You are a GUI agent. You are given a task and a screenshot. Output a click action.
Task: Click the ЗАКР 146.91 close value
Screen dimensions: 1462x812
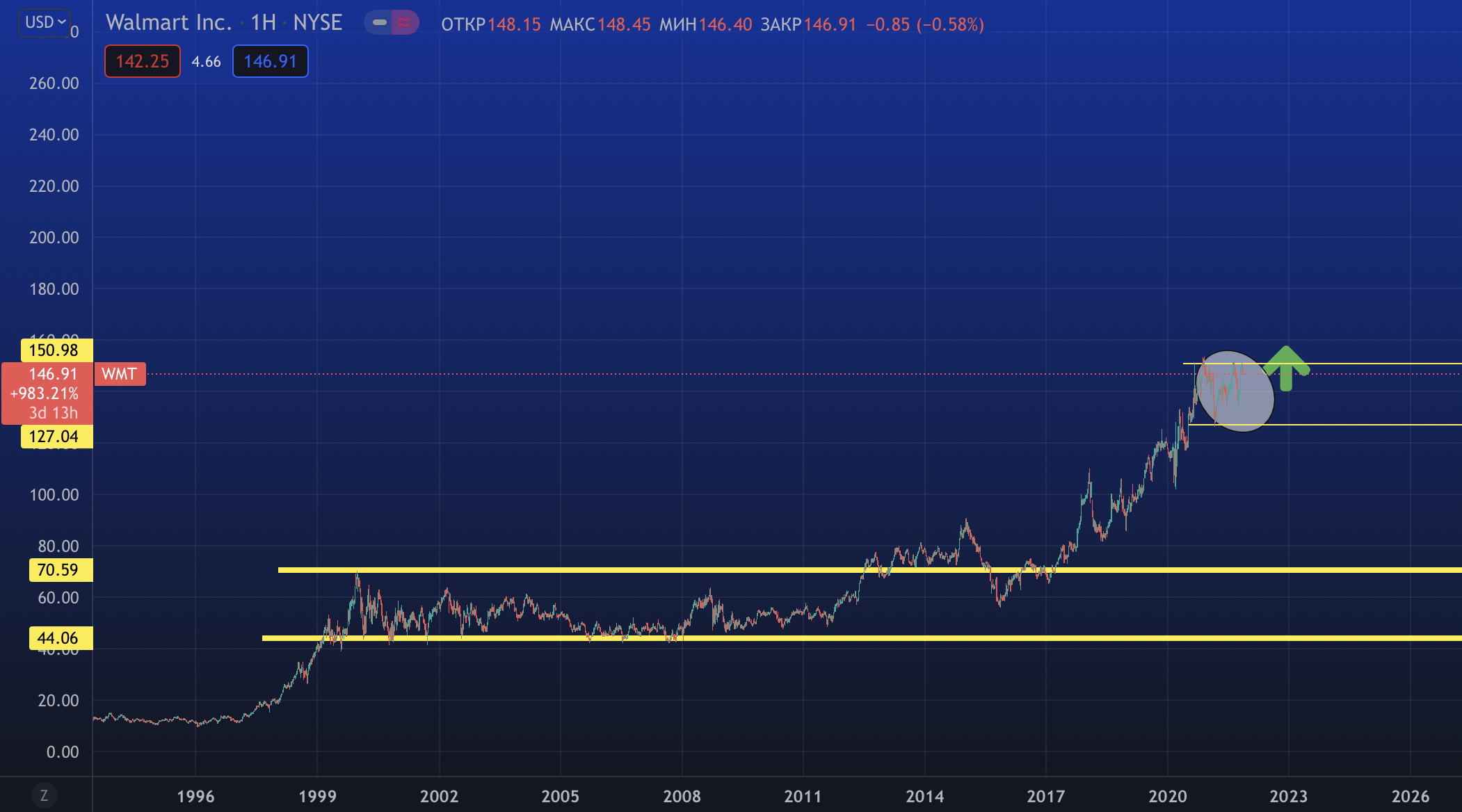(x=808, y=24)
